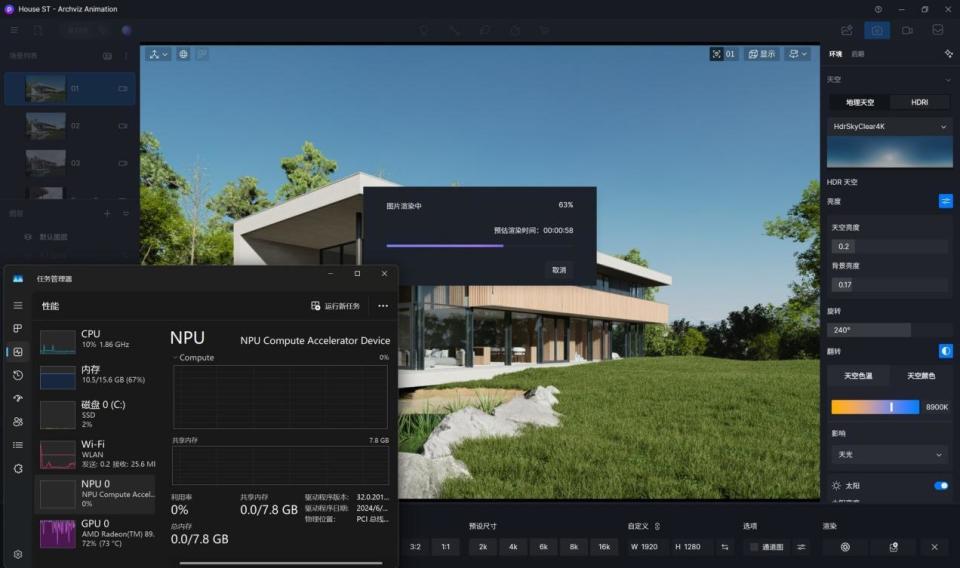Swap width and height with the arrows icon
960x568 pixels.
click(x=725, y=547)
